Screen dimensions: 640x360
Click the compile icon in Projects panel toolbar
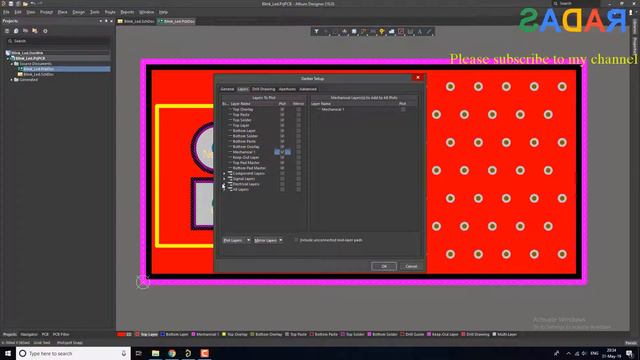(x=16, y=31)
